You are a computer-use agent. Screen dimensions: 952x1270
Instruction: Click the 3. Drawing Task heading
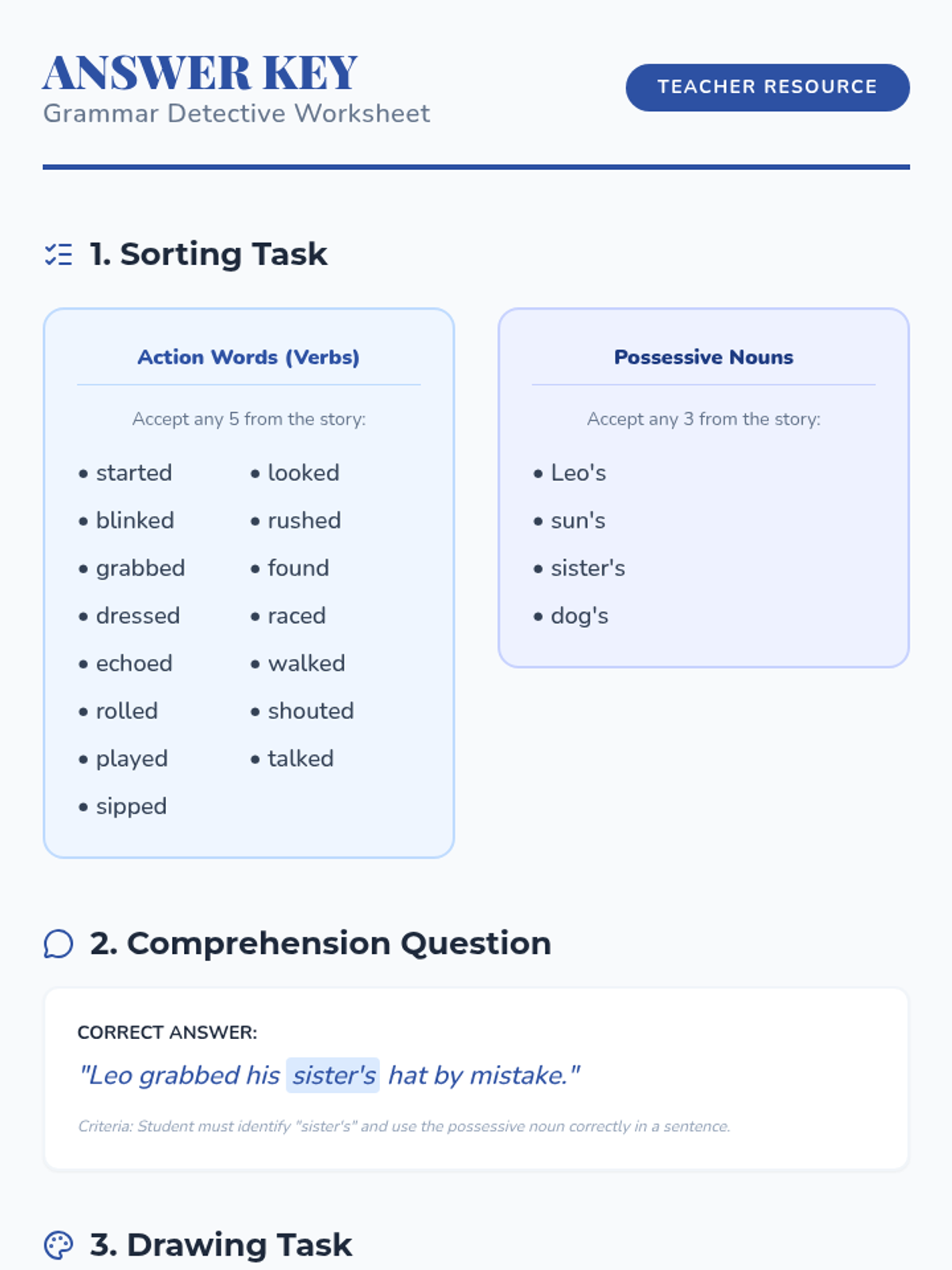(221, 1245)
